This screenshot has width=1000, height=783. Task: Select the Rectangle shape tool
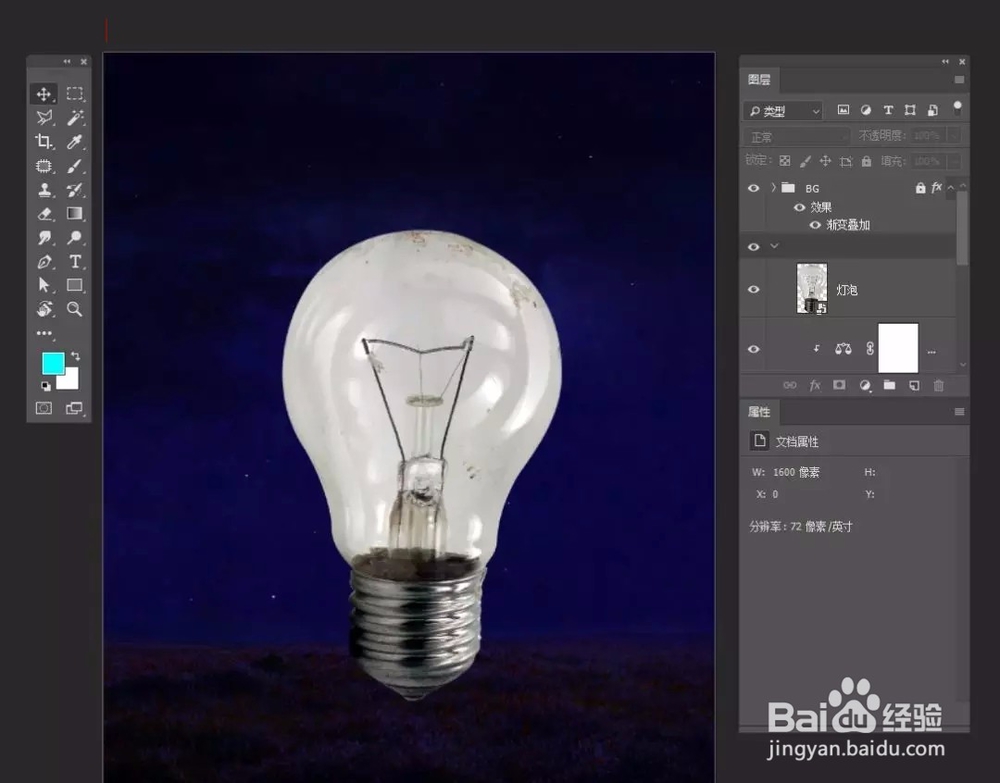click(75, 285)
